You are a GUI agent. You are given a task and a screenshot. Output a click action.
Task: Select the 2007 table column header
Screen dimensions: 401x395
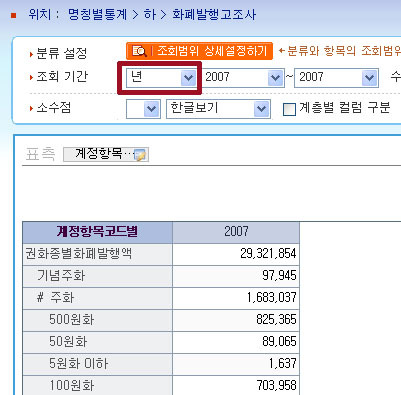tap(236, 232)
